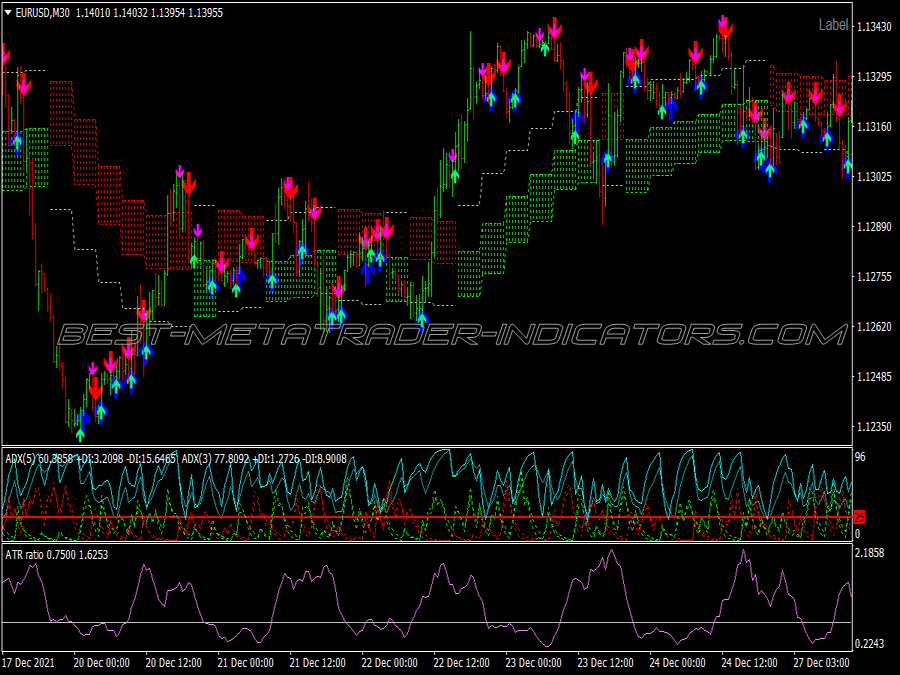900x675 pixels.
Task: Click the 27 Dec 03:00 time axis label
Action: 821,663
